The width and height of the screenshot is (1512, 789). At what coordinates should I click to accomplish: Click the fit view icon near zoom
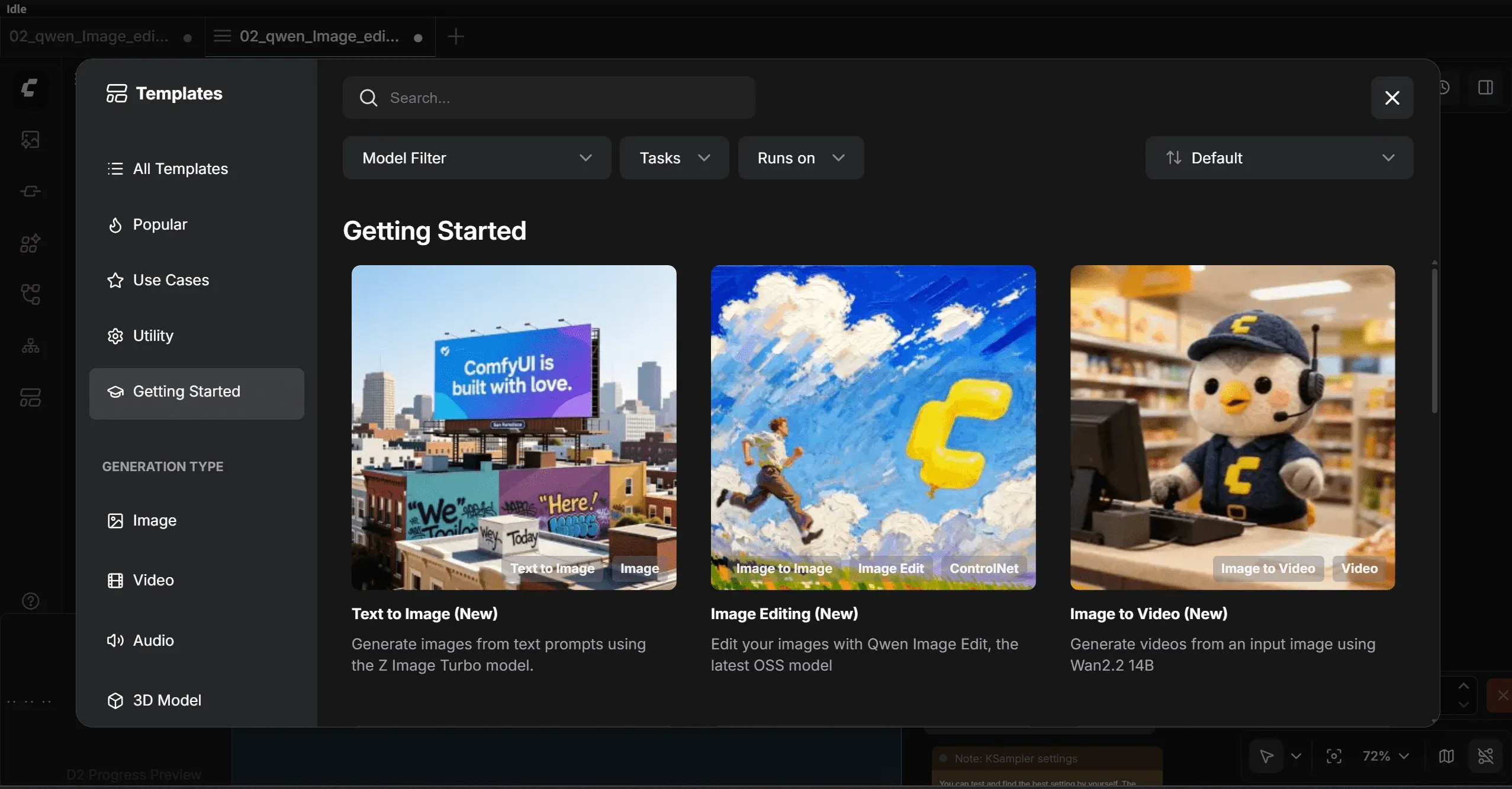(x=1334, y=756)
